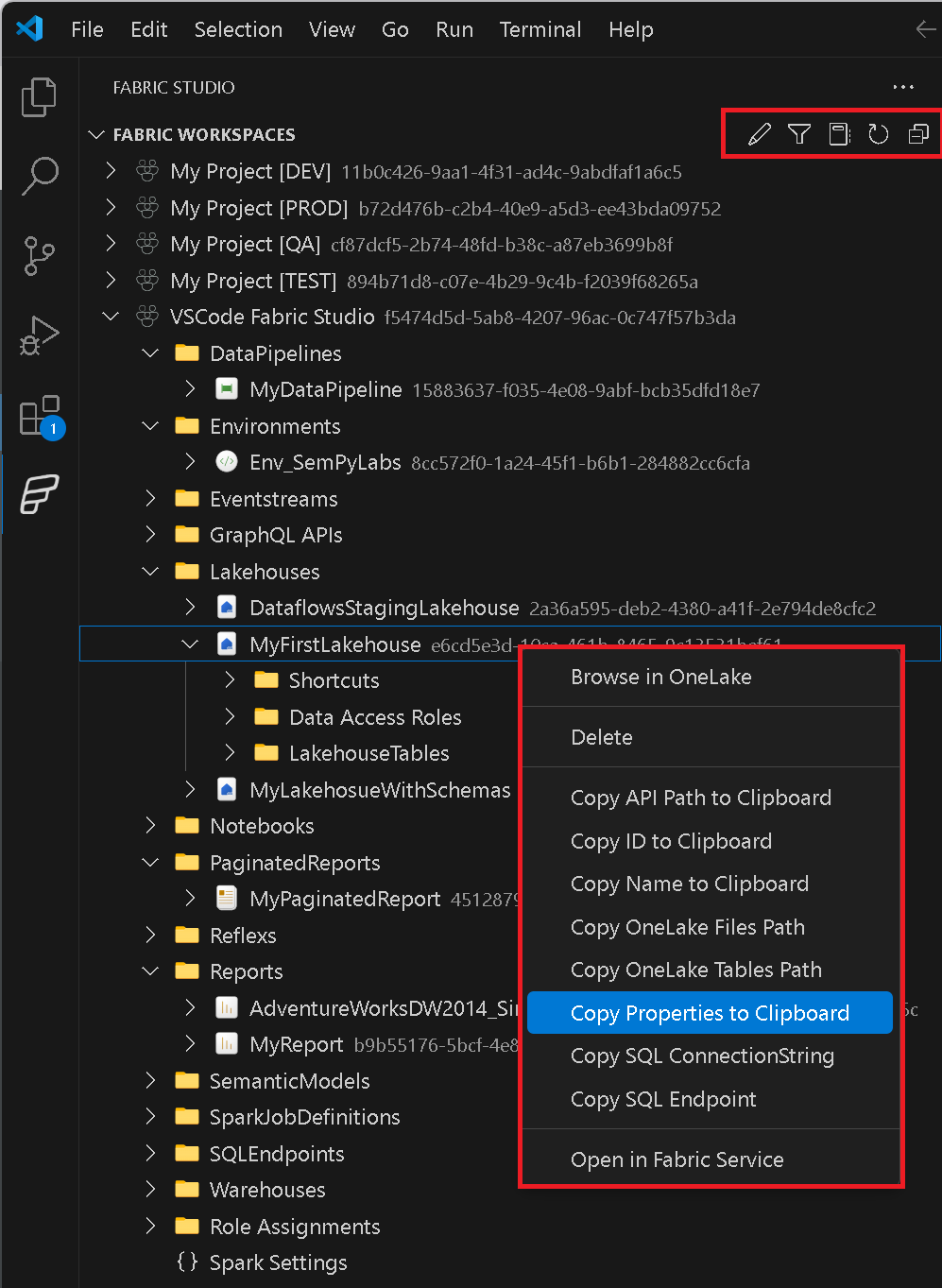Open Run and Debug panel
Screen dimensions: 942x1288
pos(39,335)
